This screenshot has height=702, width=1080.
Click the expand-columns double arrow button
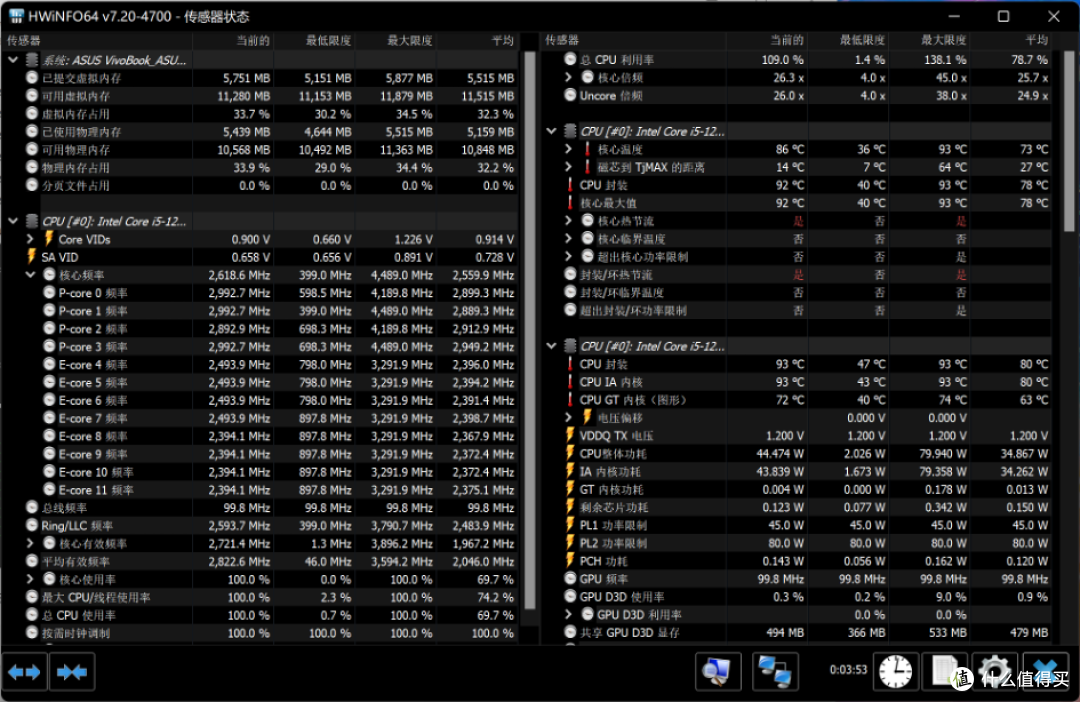pos(24,672)
